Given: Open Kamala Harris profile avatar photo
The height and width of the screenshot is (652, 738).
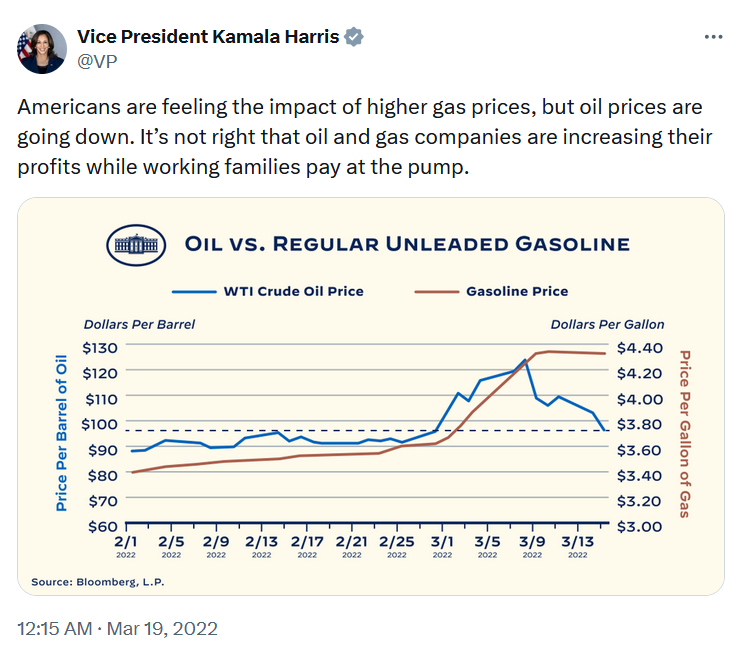Looking at the screenshot, I should coord(42,49).
